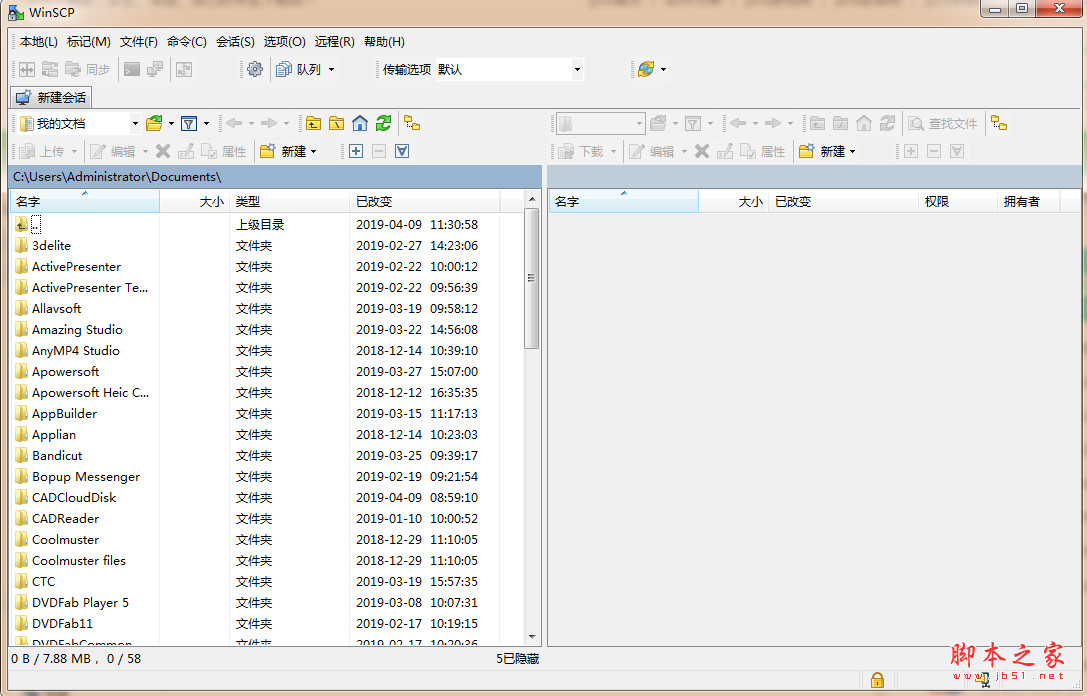The width and height of the screenshot is (1087, 696).
Task: Click the greyed 查找文件 find files button
Action: [x=943, y=123]
